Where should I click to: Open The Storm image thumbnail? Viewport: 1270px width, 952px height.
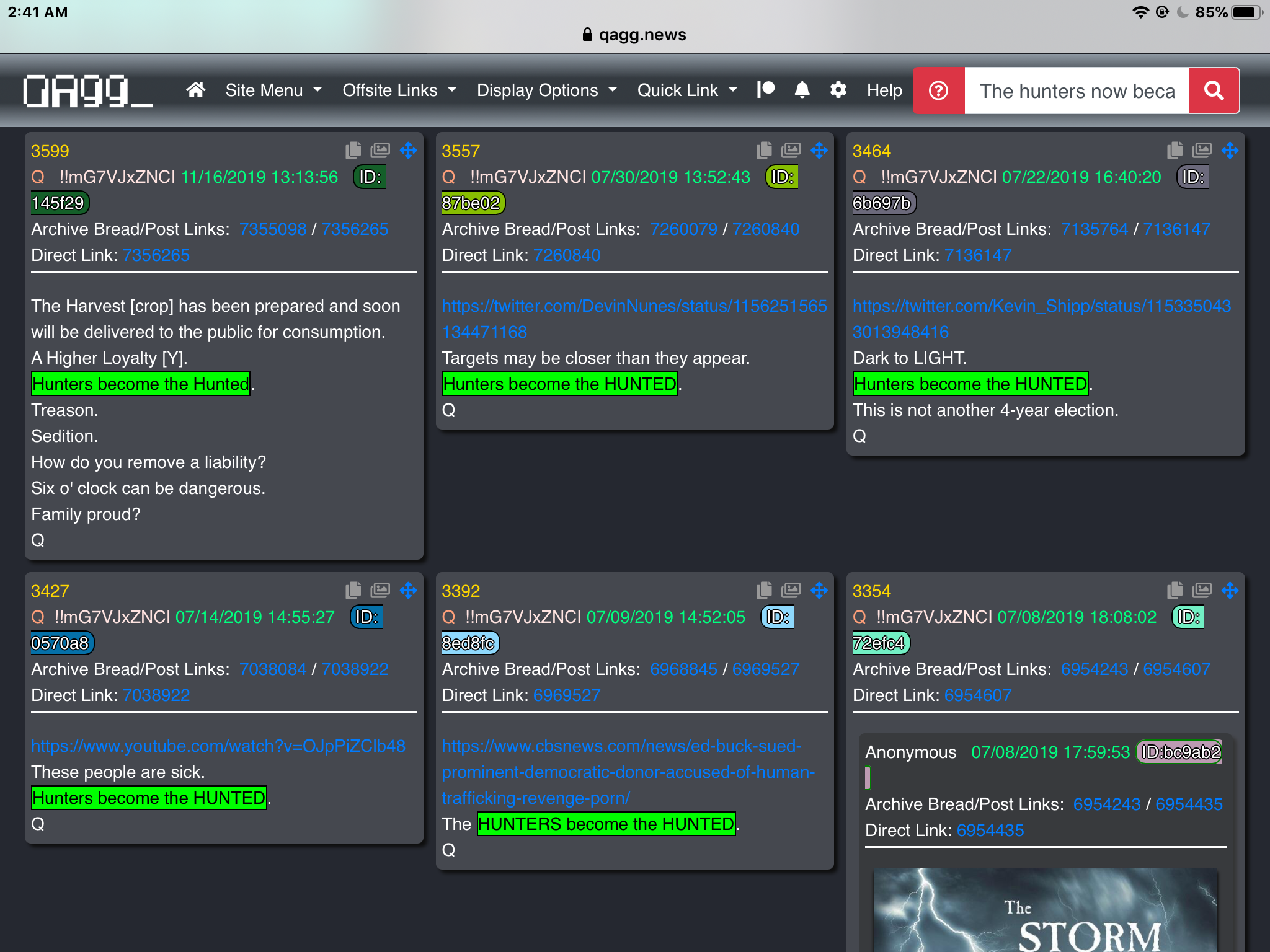(1046, 910)
